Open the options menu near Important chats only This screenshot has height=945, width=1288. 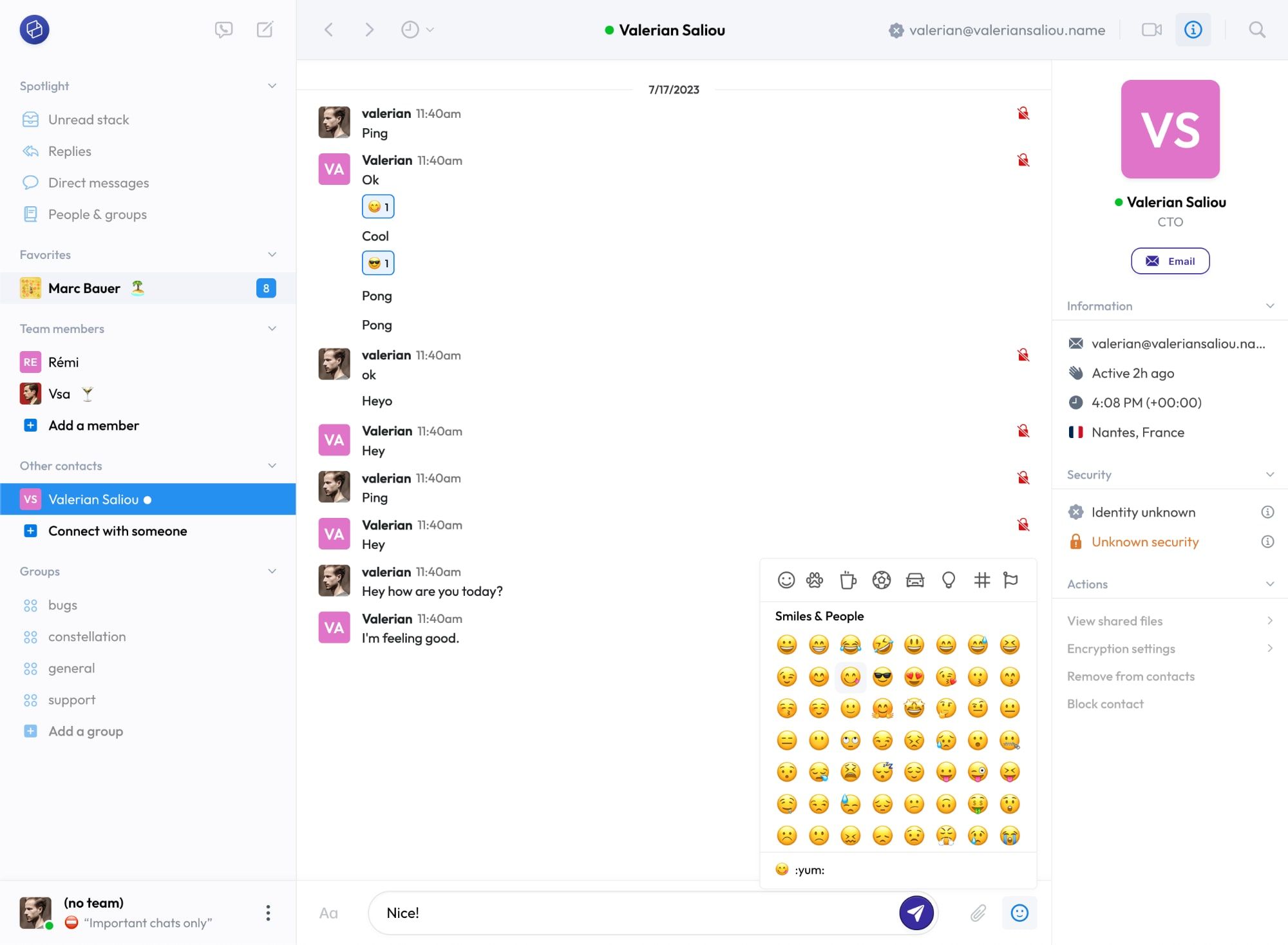[x=268, y=913]
